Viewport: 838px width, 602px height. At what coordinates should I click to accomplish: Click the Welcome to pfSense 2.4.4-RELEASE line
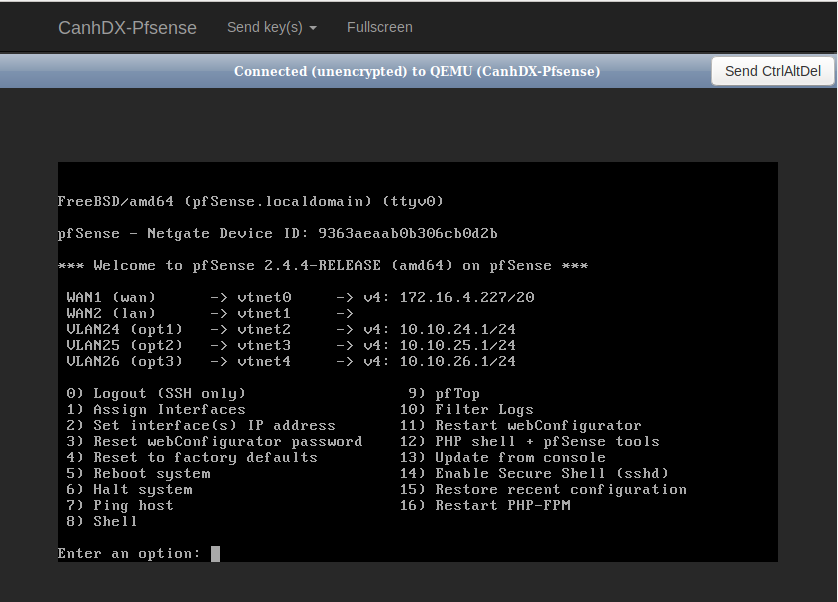coord(323,266)
